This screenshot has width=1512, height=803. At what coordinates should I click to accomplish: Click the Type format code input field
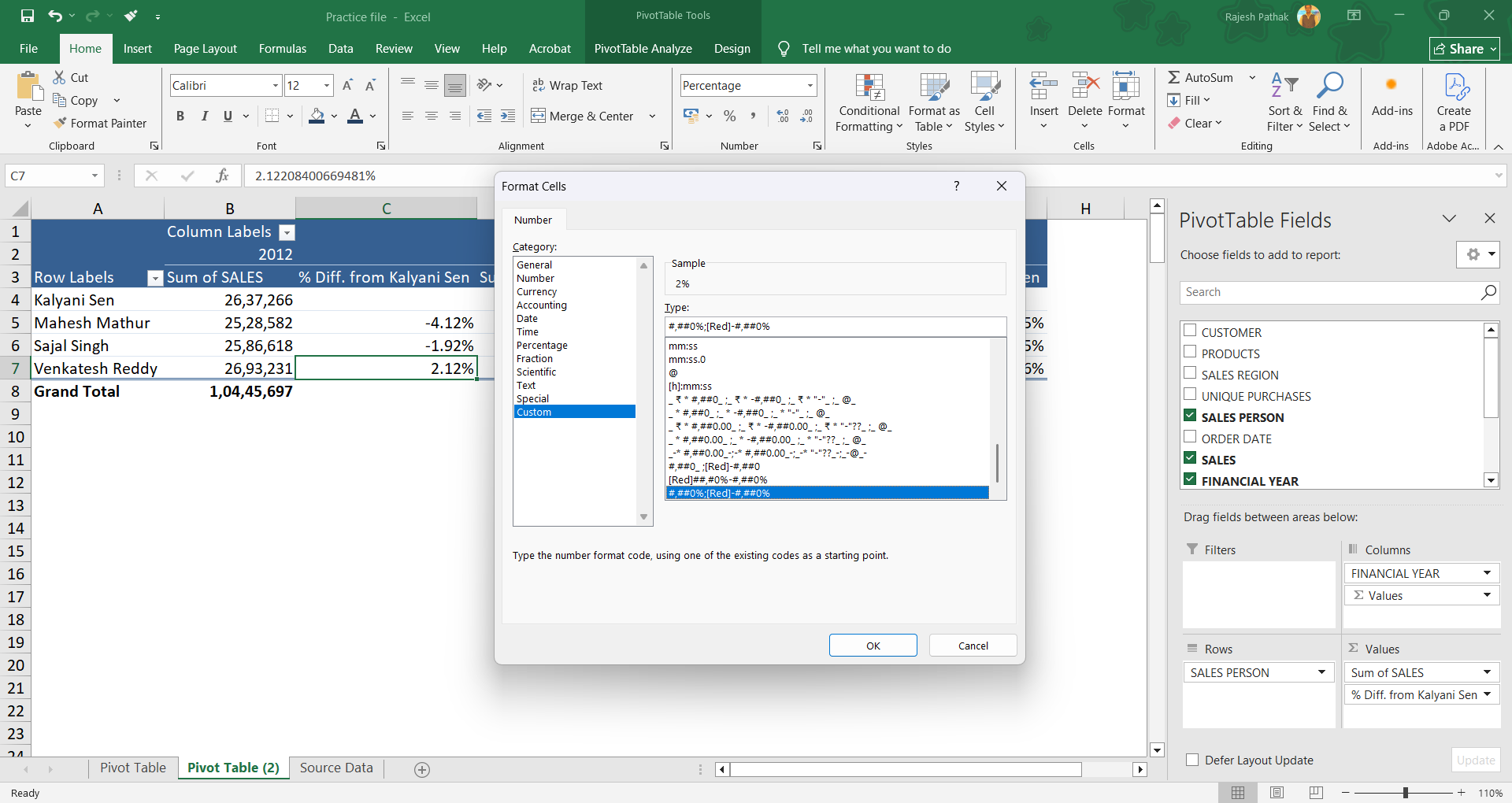[835, 327]
